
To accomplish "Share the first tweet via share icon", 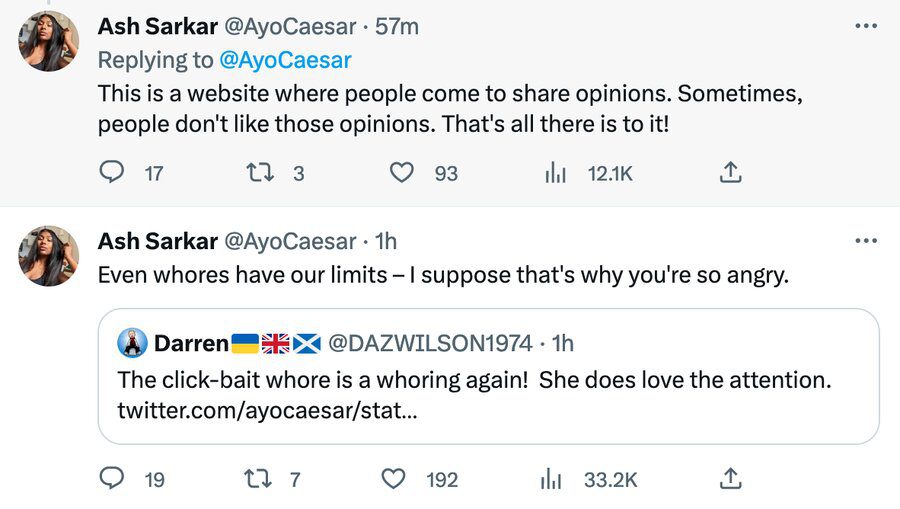I will click(731, 173).
